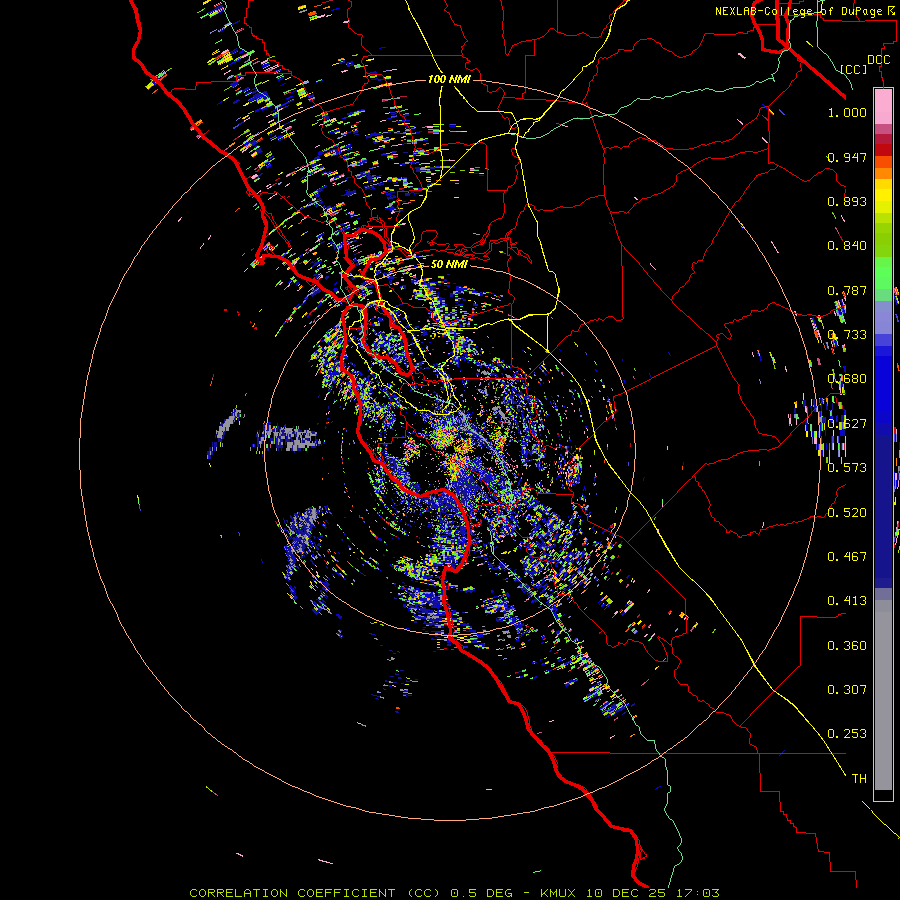Image resolution: width=900 pixels, height=900 pixels.
Task: Click the 0.253 legend value
Action: [847, 734]
